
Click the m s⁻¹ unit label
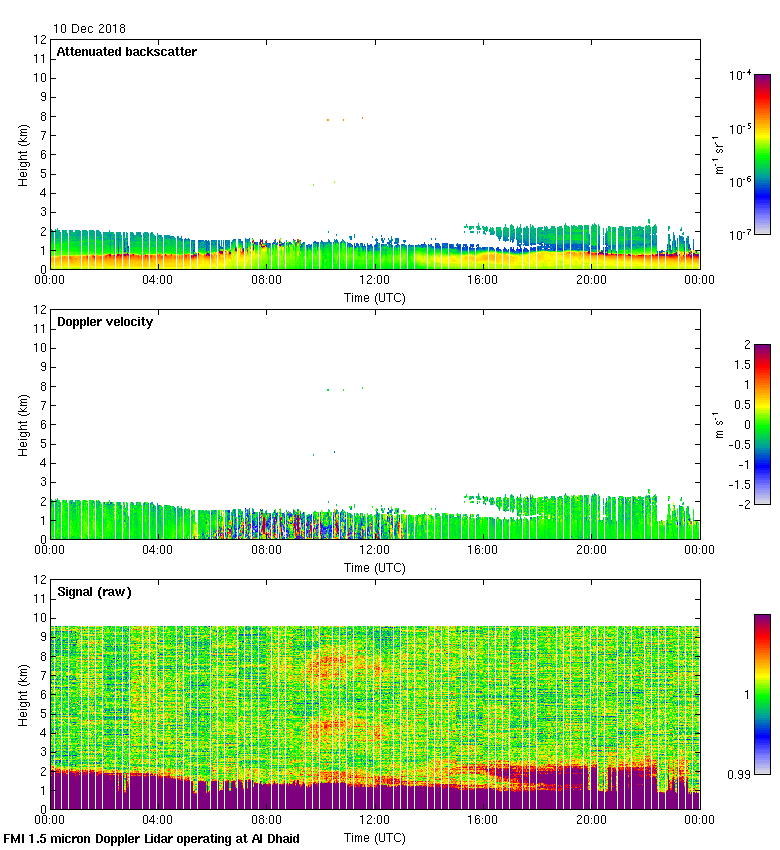coord(720,424)
